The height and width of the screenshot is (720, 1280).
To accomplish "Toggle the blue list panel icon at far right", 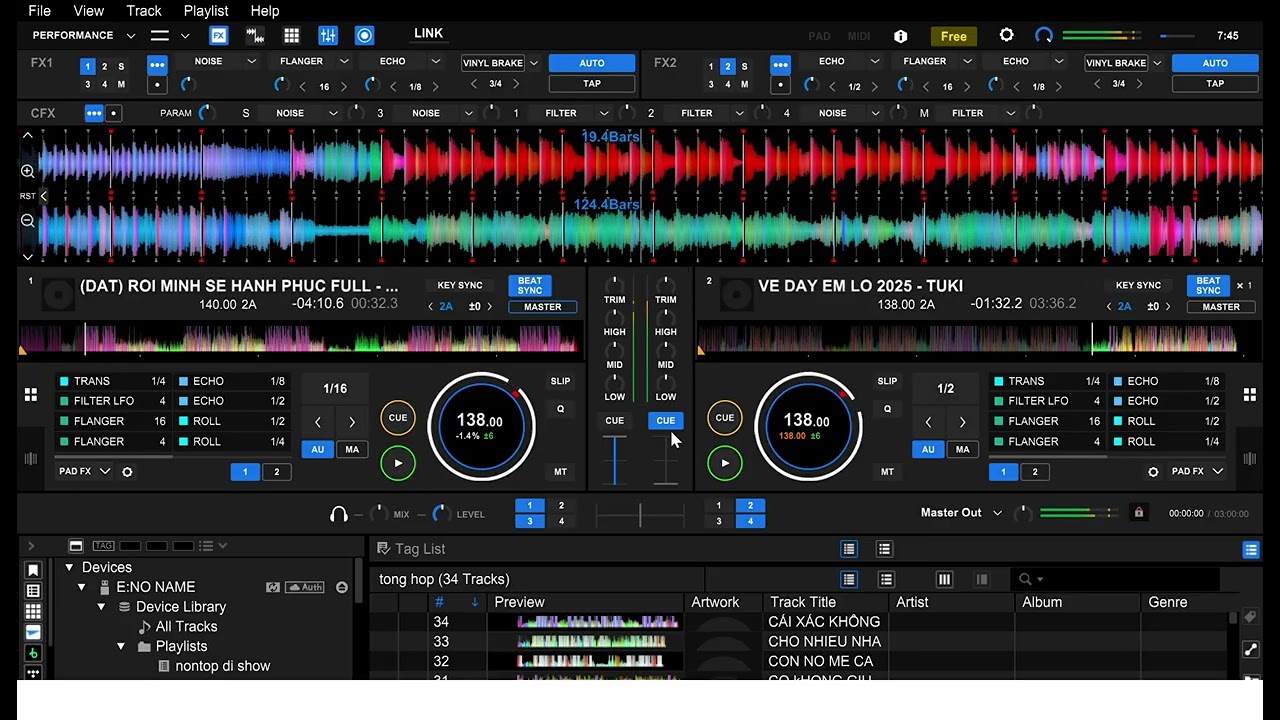I will click(x=1251, y=549).
